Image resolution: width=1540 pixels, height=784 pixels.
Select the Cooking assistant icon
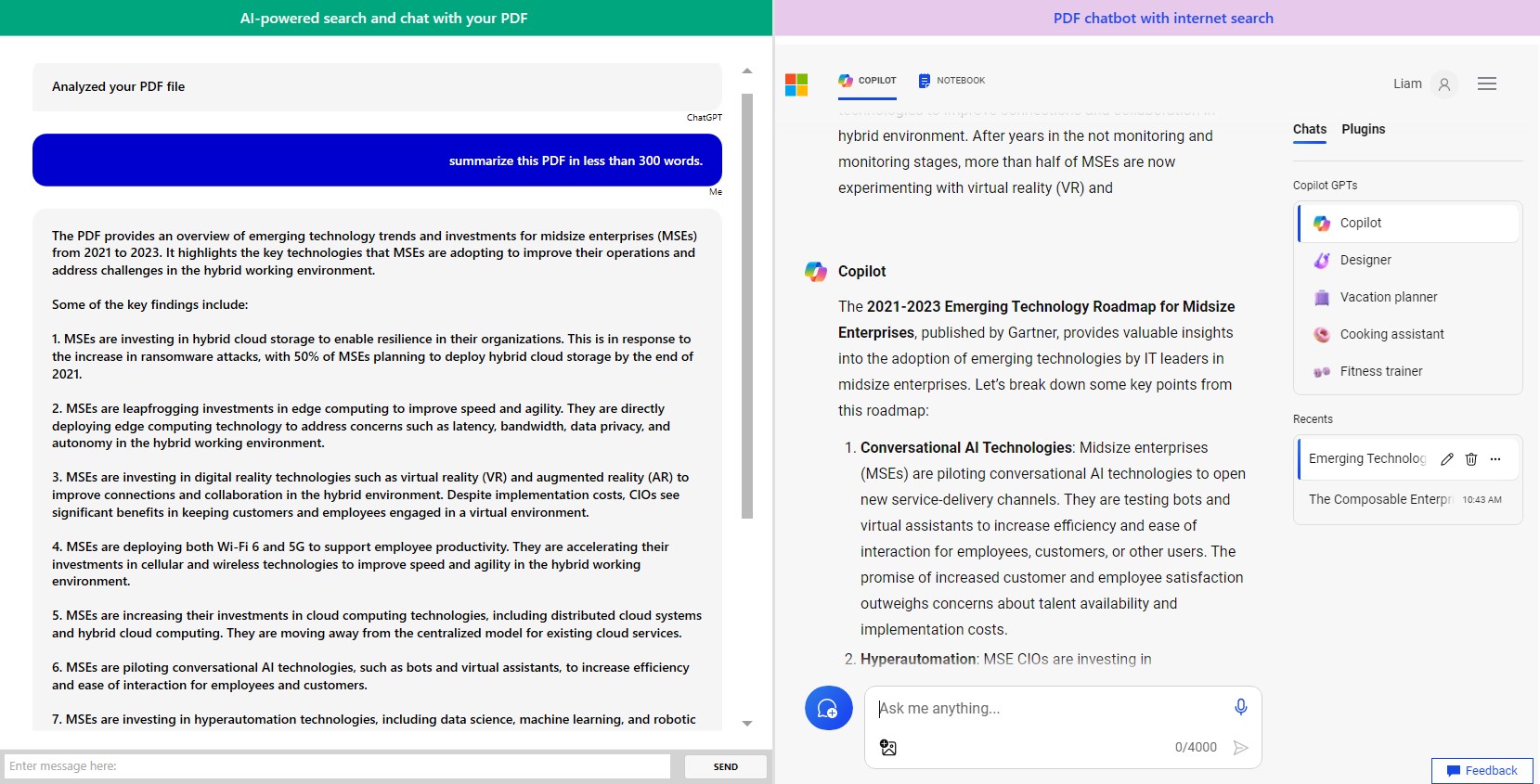pos(1322,334)
